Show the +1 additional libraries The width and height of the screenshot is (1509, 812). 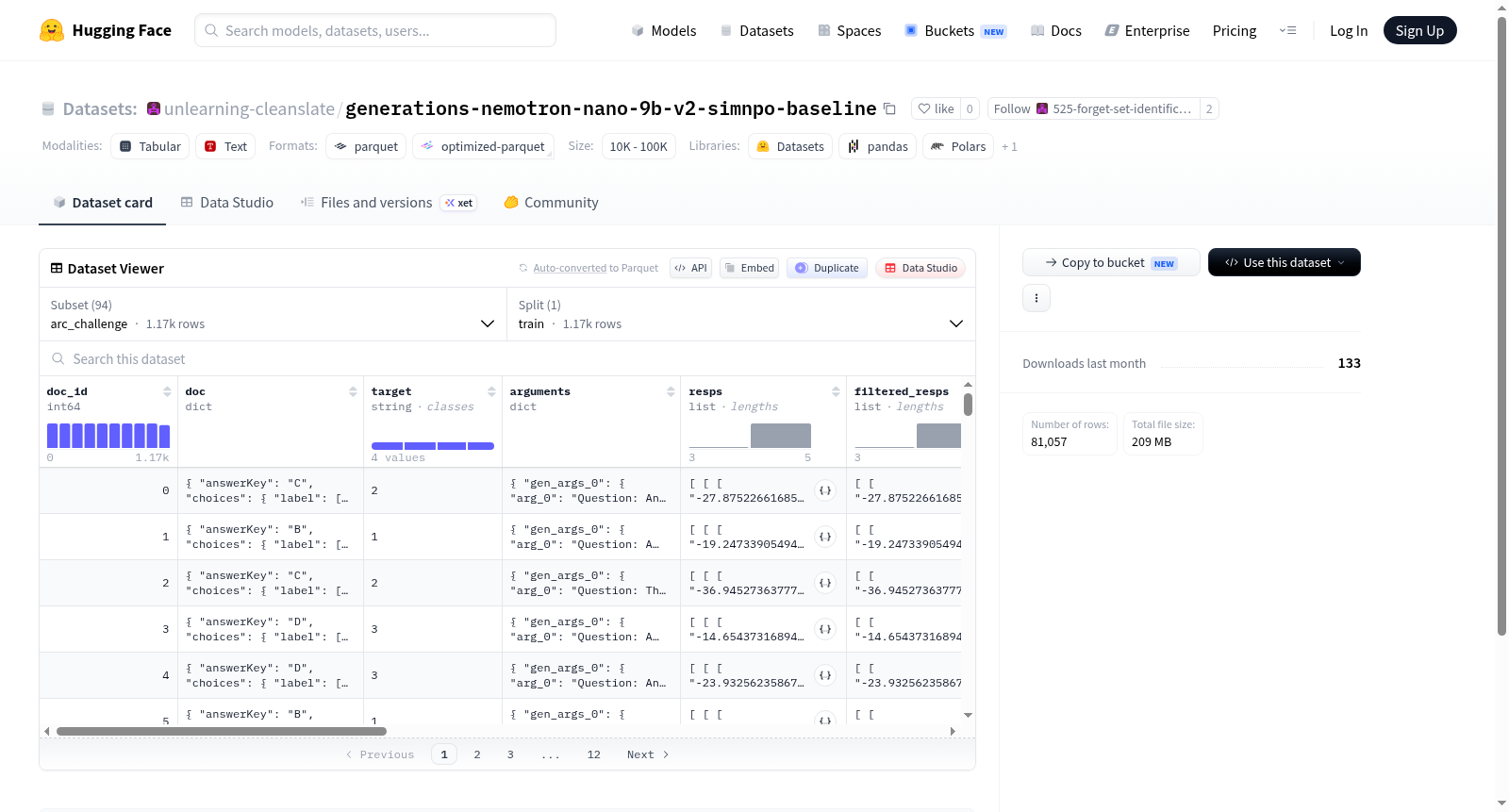click(x=1009, y=146)
